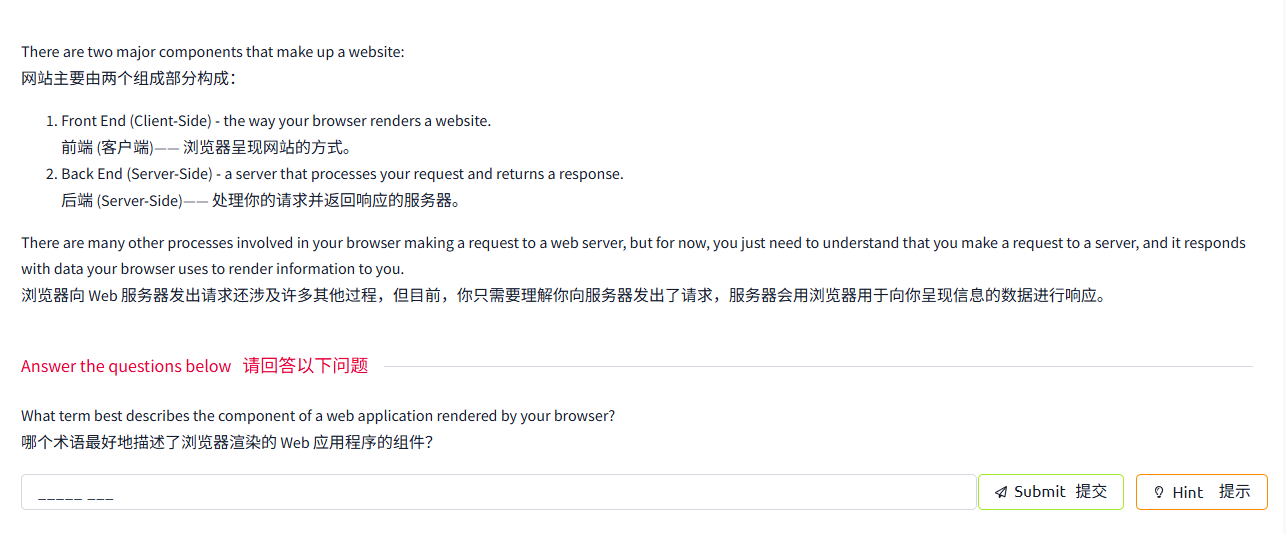The height and width of the screenshot is (535, 1286).
Task: Click the lightbulb icon in Hint
Action: (x=1160, y=492)
